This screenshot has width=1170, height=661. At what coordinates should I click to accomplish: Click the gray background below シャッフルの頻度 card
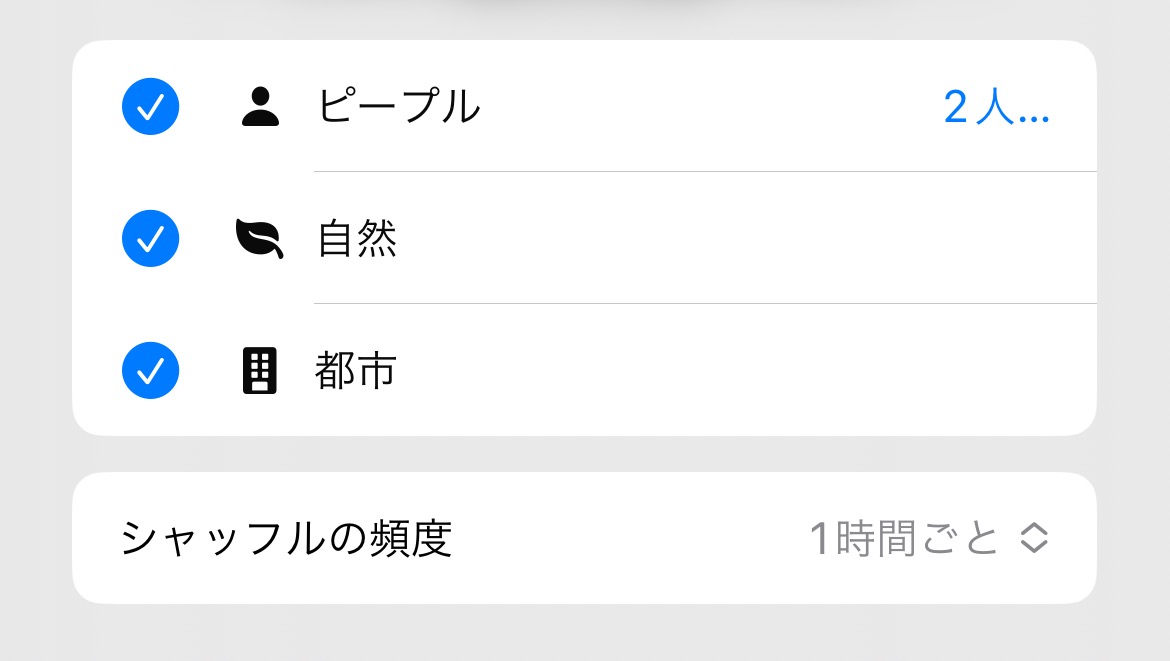[584, 634]
